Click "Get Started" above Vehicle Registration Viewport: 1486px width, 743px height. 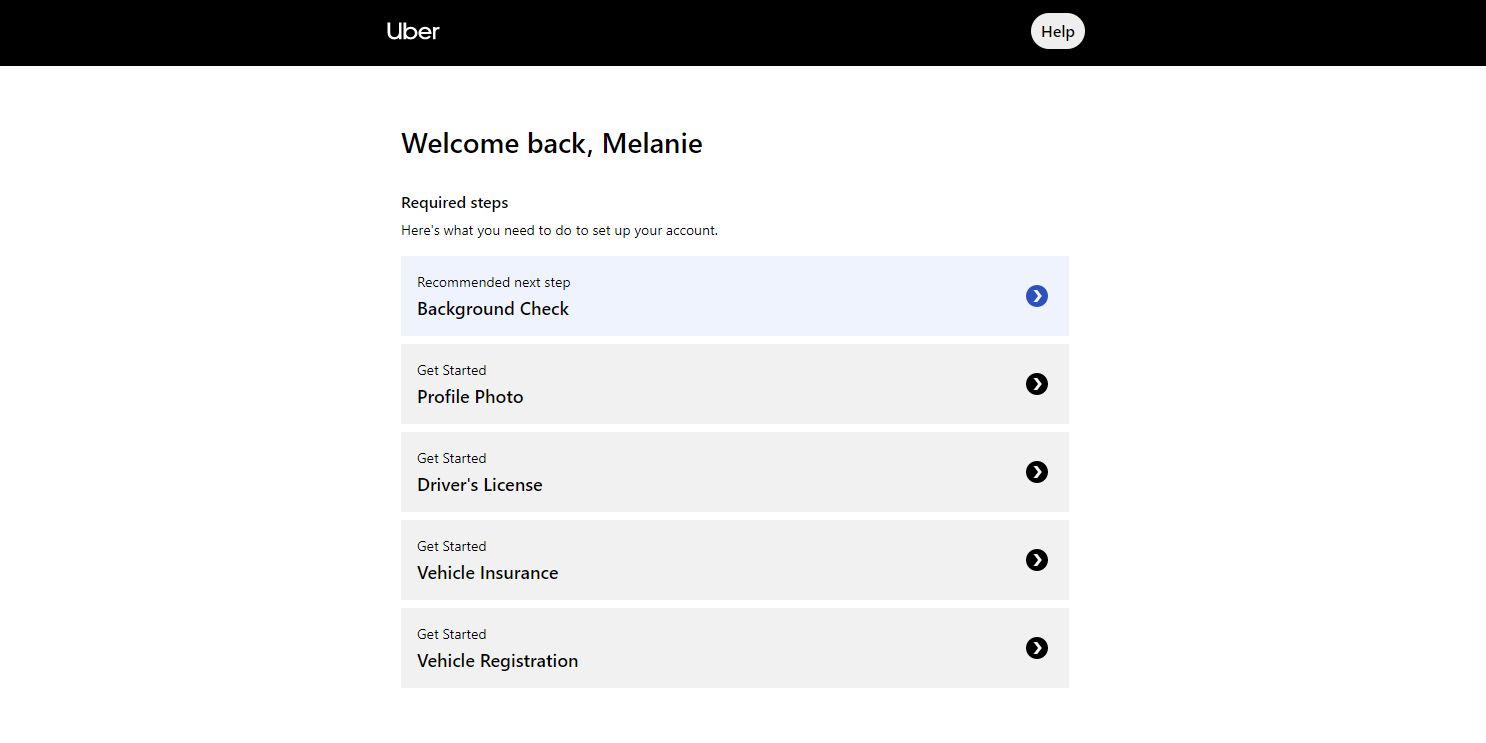click(452, 635)
